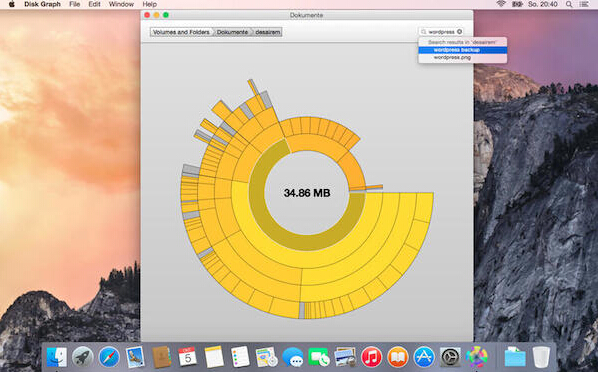598x372 pixels.
Task: Select 'wordpress backup' search result
Action: coord(463,50)
